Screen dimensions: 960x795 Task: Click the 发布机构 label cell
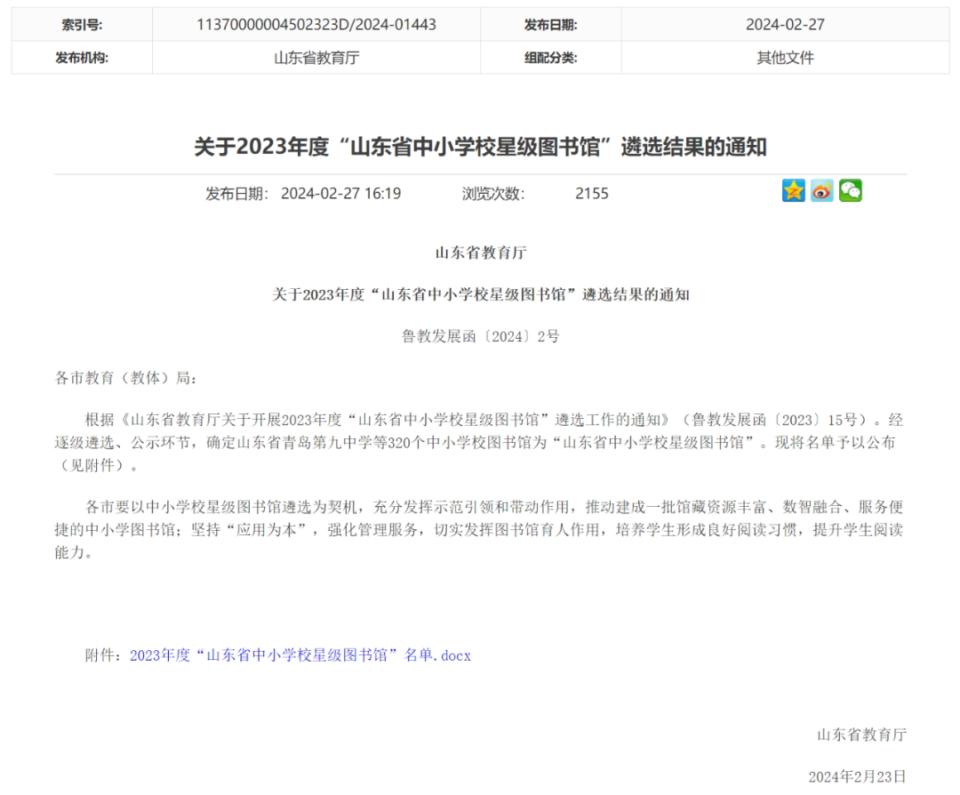[82, 58]
